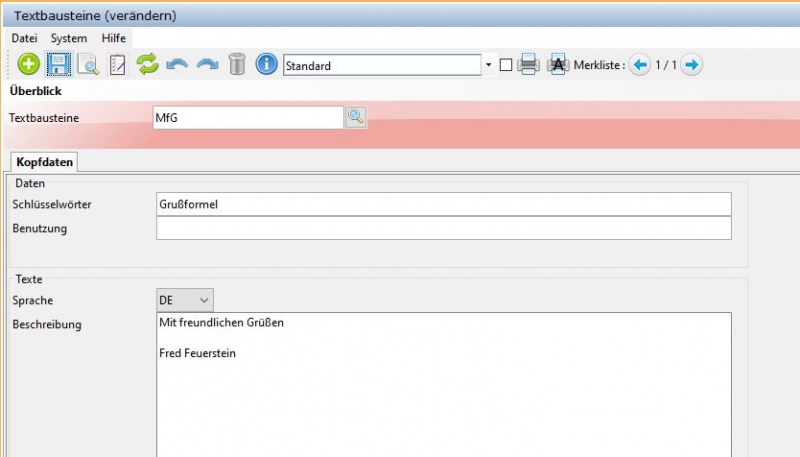This screenshot has height=457, width=800.
Task: Click the edit notepad icon in toolbar
Action: 118,65
